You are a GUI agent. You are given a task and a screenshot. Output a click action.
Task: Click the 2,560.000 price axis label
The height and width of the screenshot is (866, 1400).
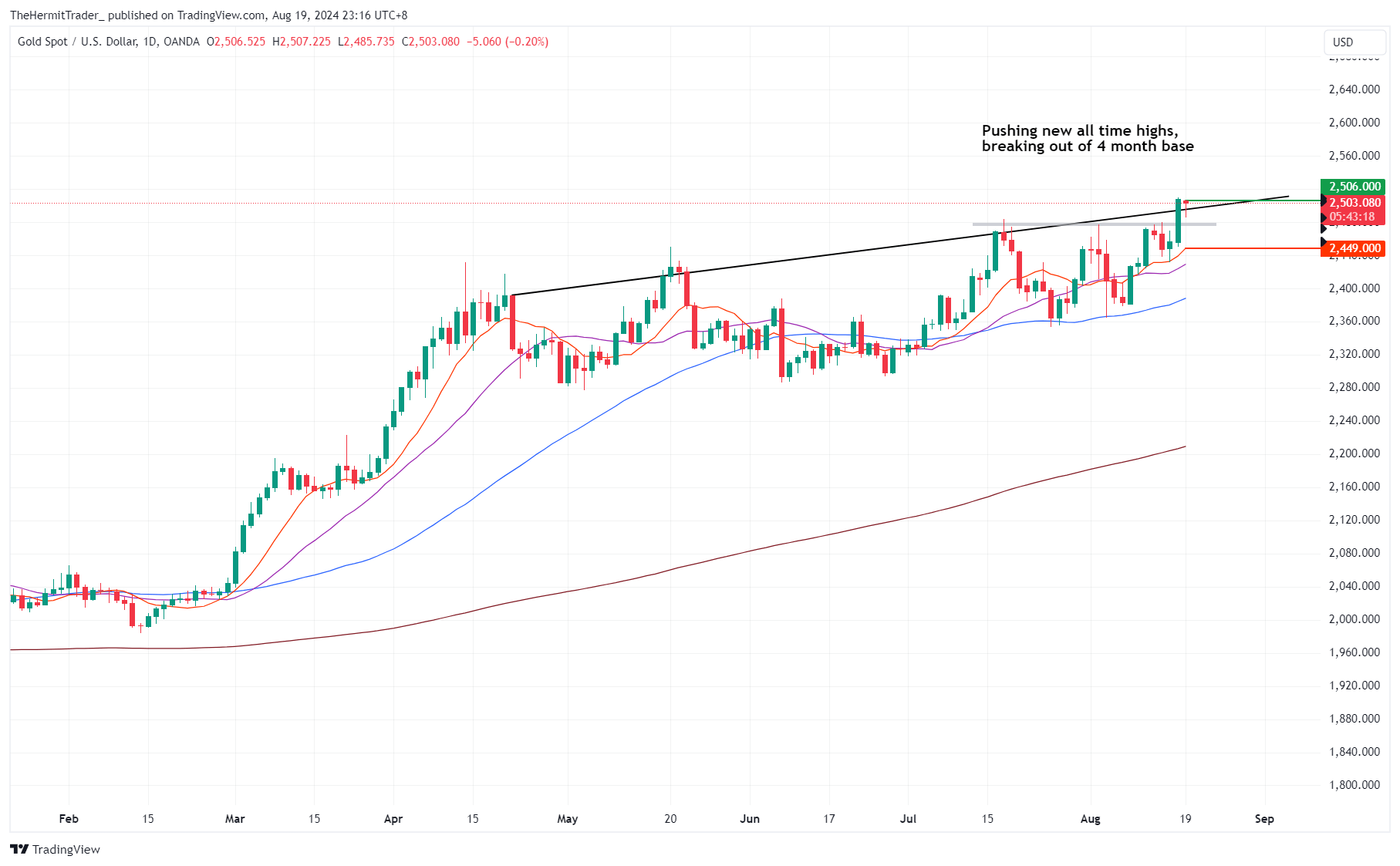click(x=1354, y=156)
